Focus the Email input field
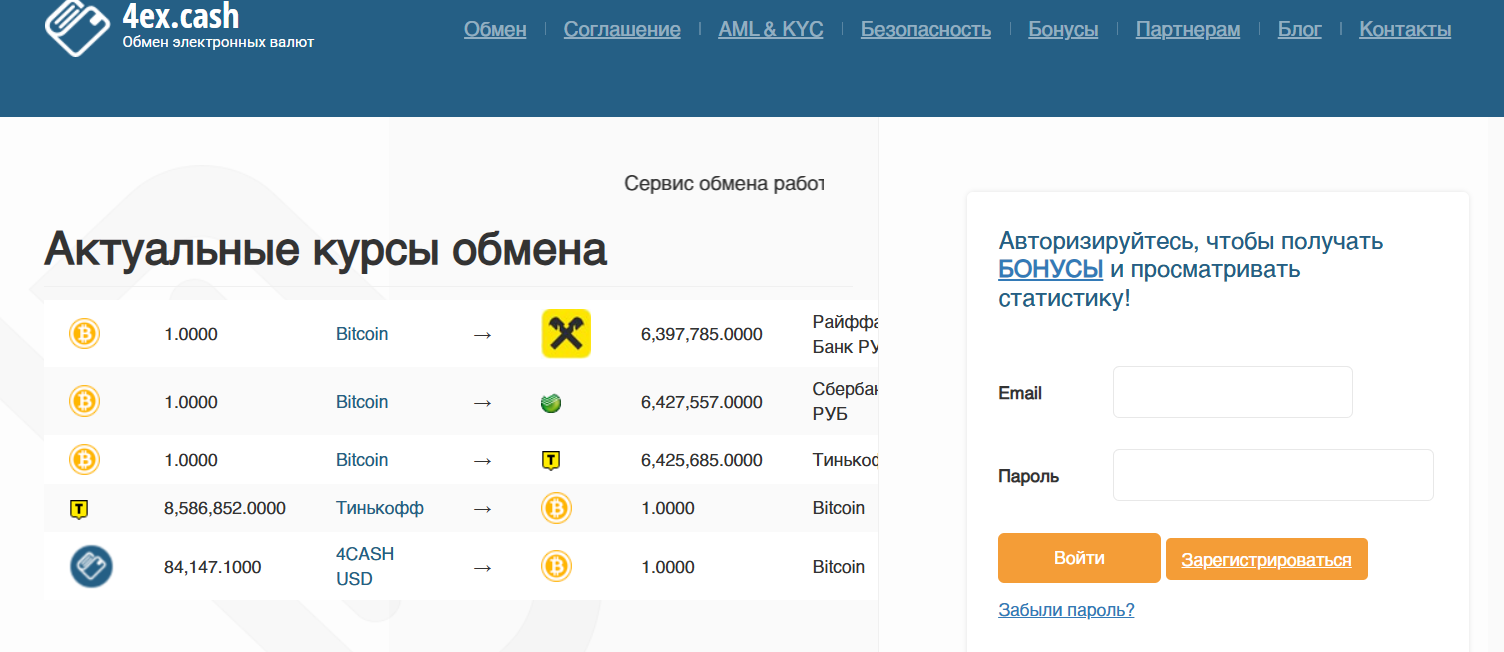 pos(1233,392)
